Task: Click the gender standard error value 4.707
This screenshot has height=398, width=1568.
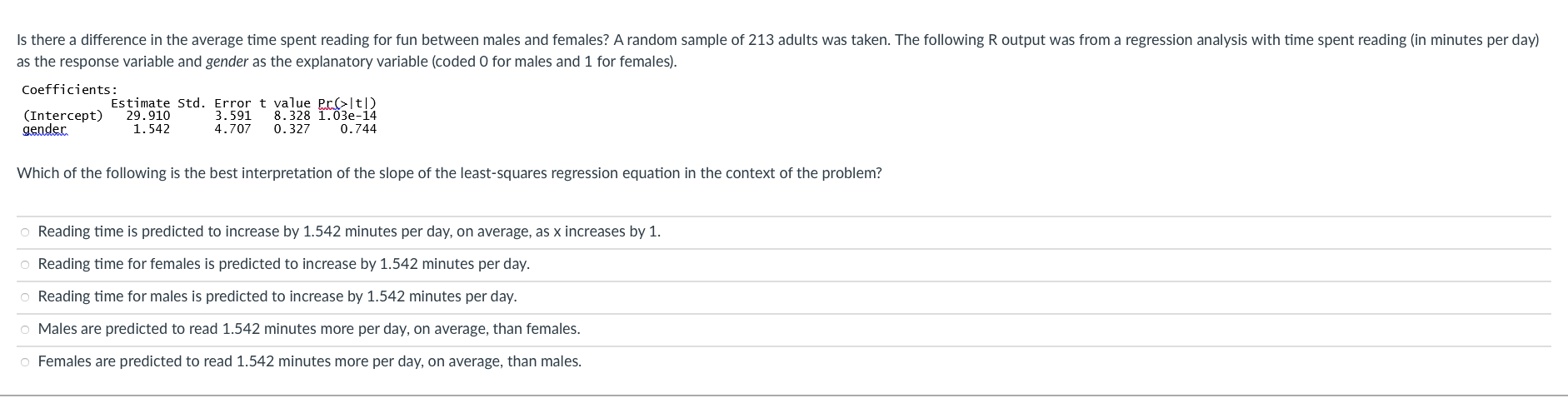Action: (232, 129)
